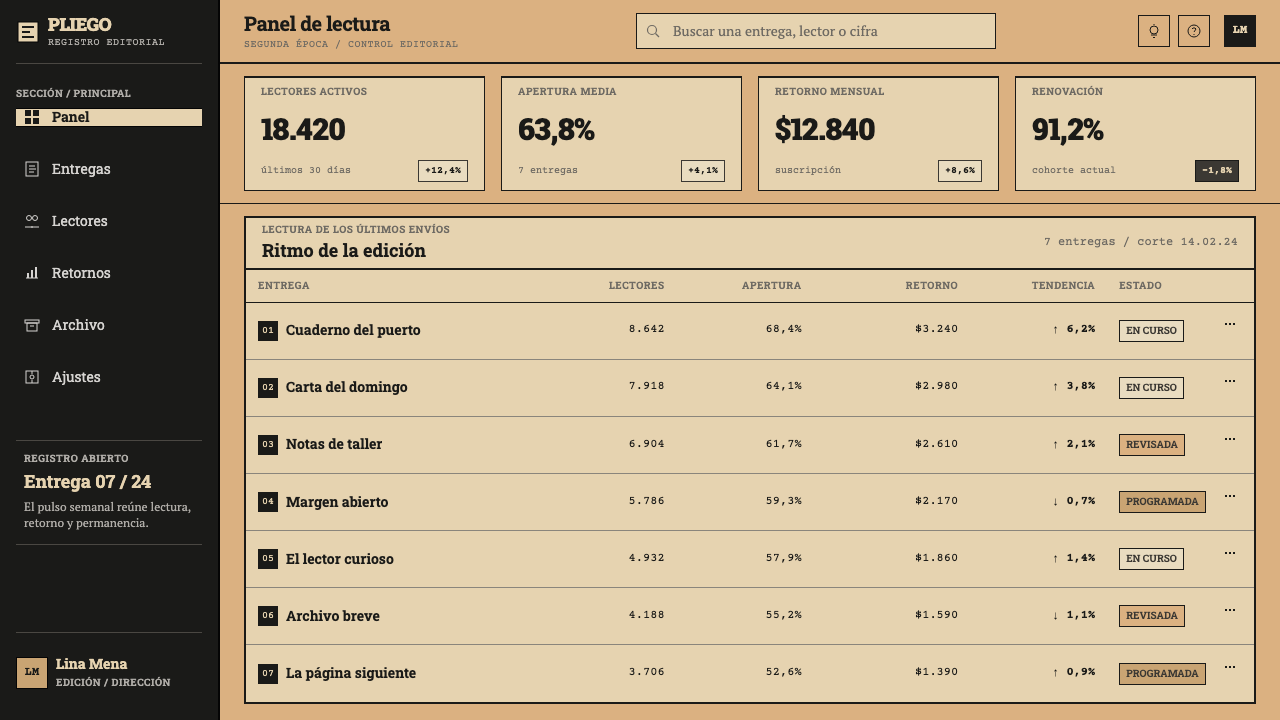Sort by the Retorno column header
The height and width of the screenshot is (720, 1280).
tap(931, 286)
